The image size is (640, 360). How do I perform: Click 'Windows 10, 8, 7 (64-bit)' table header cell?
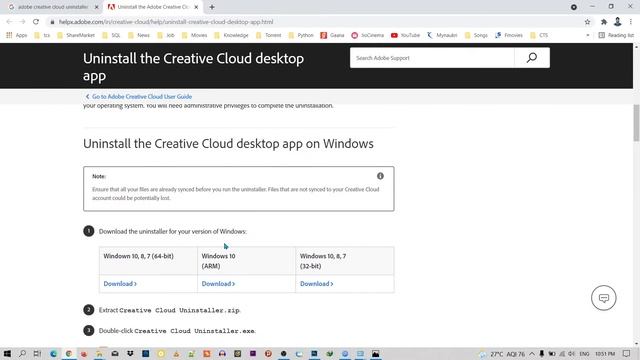[x=148, y=260]
